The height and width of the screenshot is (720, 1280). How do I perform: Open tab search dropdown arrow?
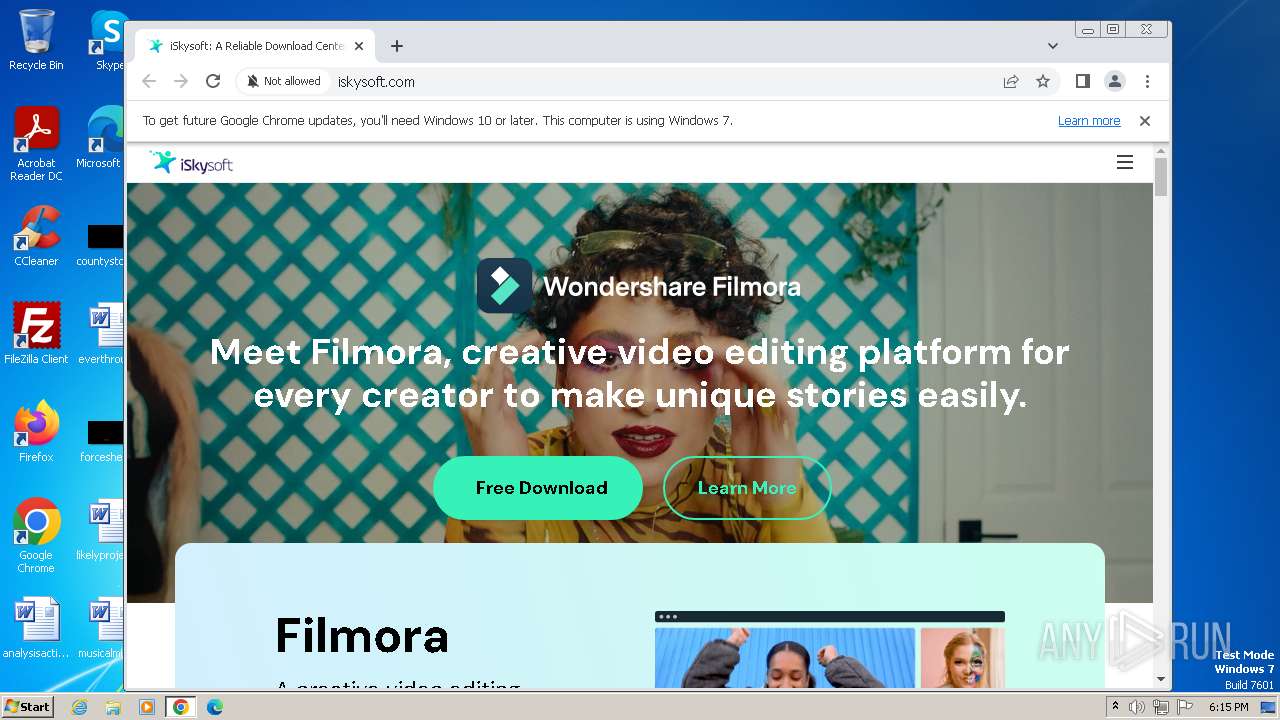pos(1053,46)
